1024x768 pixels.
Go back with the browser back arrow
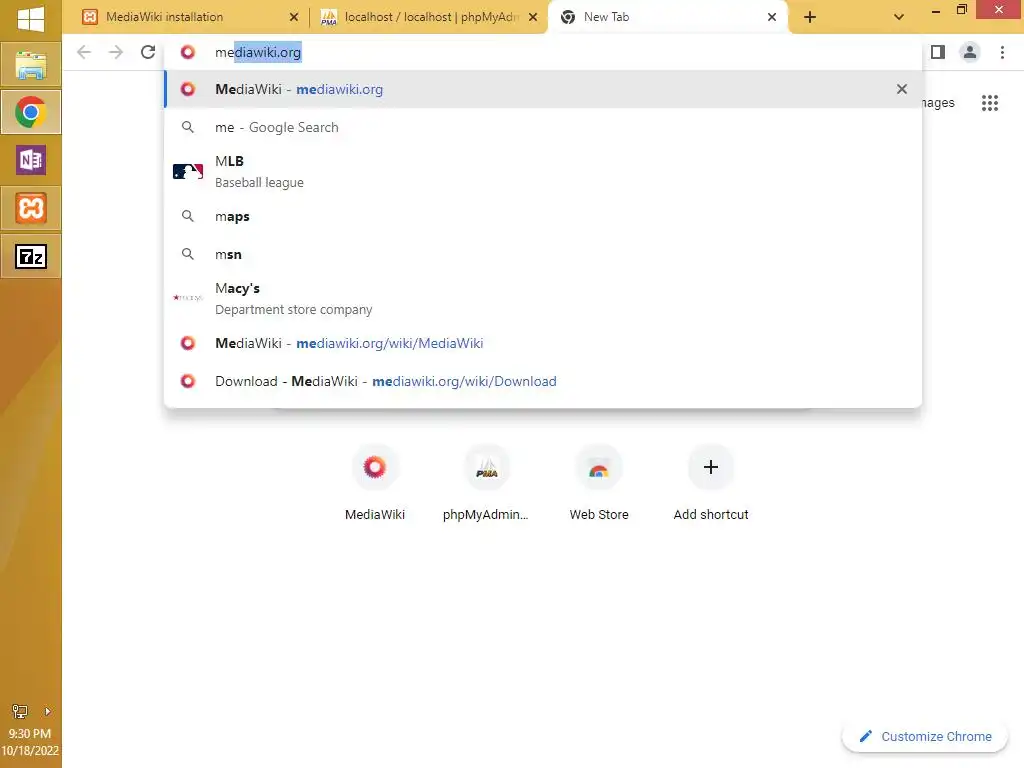(84, 52)
